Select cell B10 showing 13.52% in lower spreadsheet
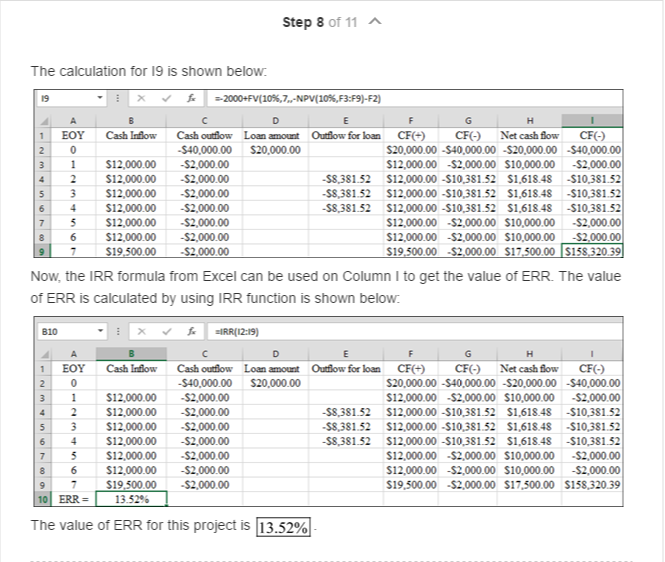The image size is (665, 562). 131,499
